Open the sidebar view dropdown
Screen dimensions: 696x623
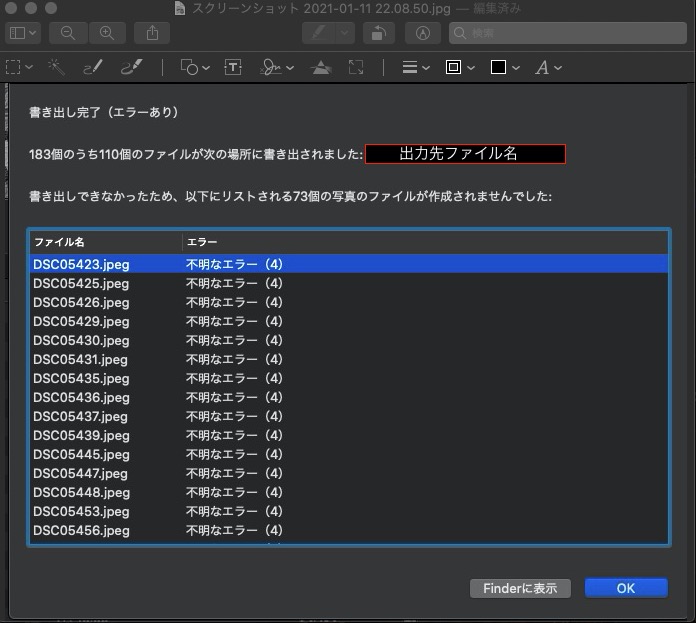(x=24, y=32)
